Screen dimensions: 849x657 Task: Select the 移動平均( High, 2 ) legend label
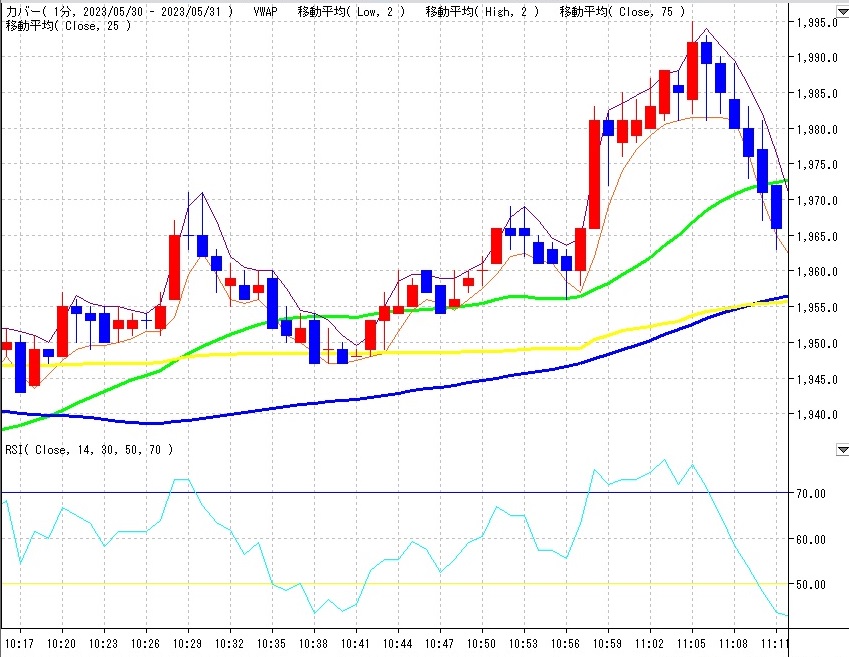pos(482,11)
